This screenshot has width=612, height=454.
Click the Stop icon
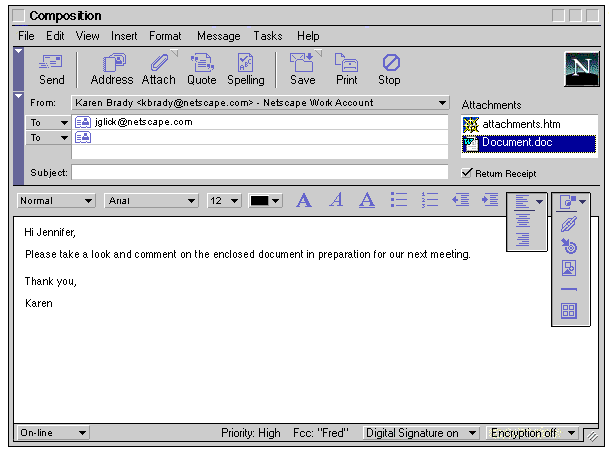(389, 68)
